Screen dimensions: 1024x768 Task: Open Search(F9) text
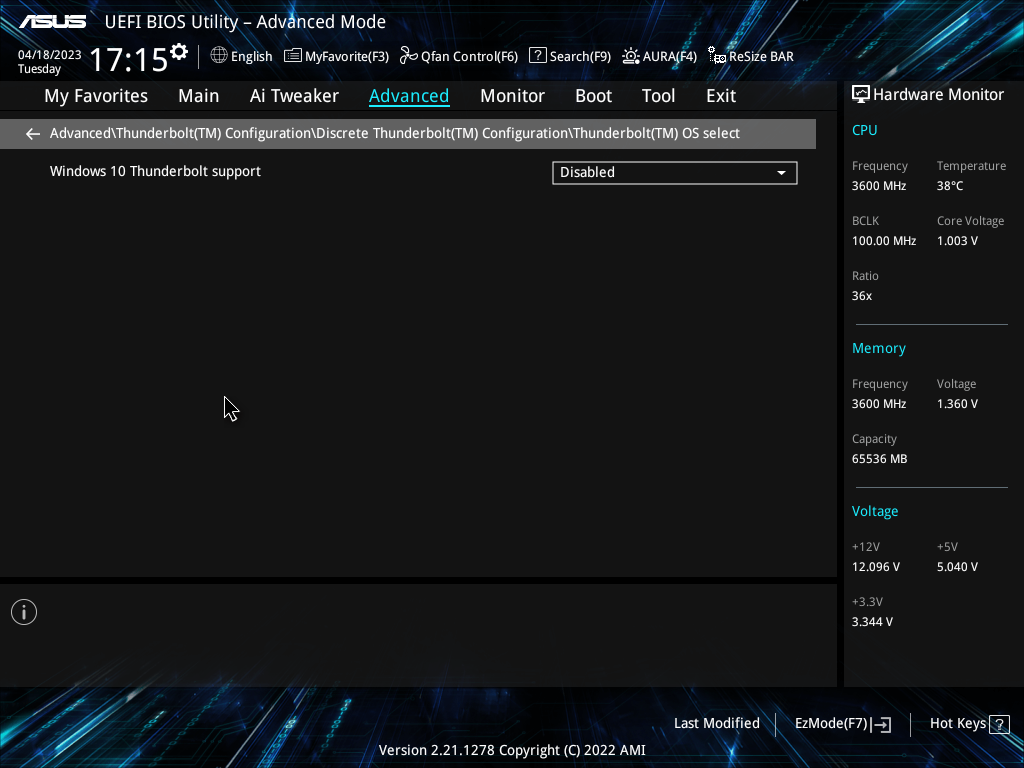[x=580, y=57]
